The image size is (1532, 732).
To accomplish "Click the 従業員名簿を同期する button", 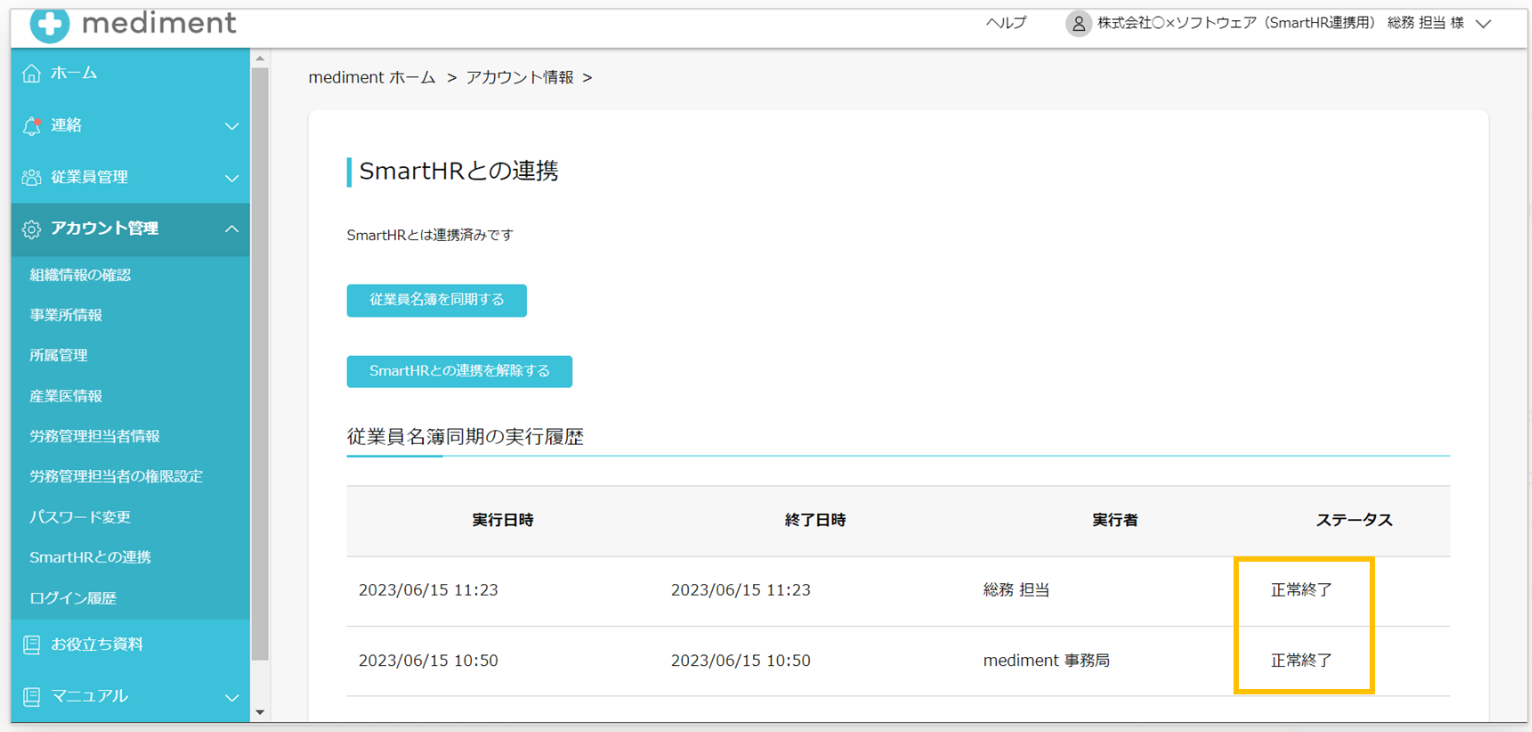I will [x=437, y=300].
